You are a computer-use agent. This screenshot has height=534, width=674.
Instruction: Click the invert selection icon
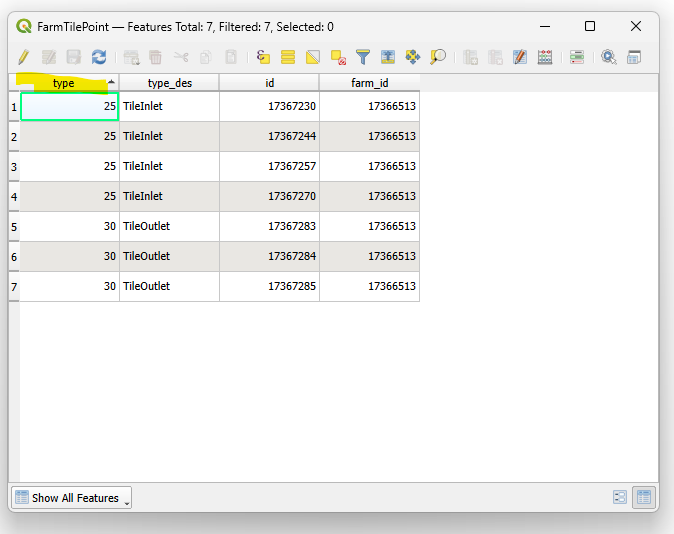point(313,57)
